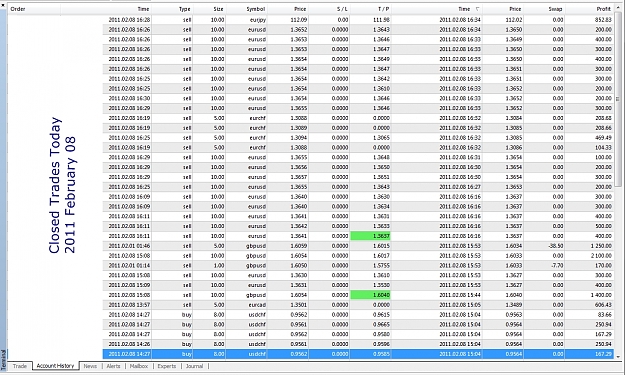This screenshot has width=625, height=375.
Task: Switch to the Alerts tab
Action: point(113,366)
